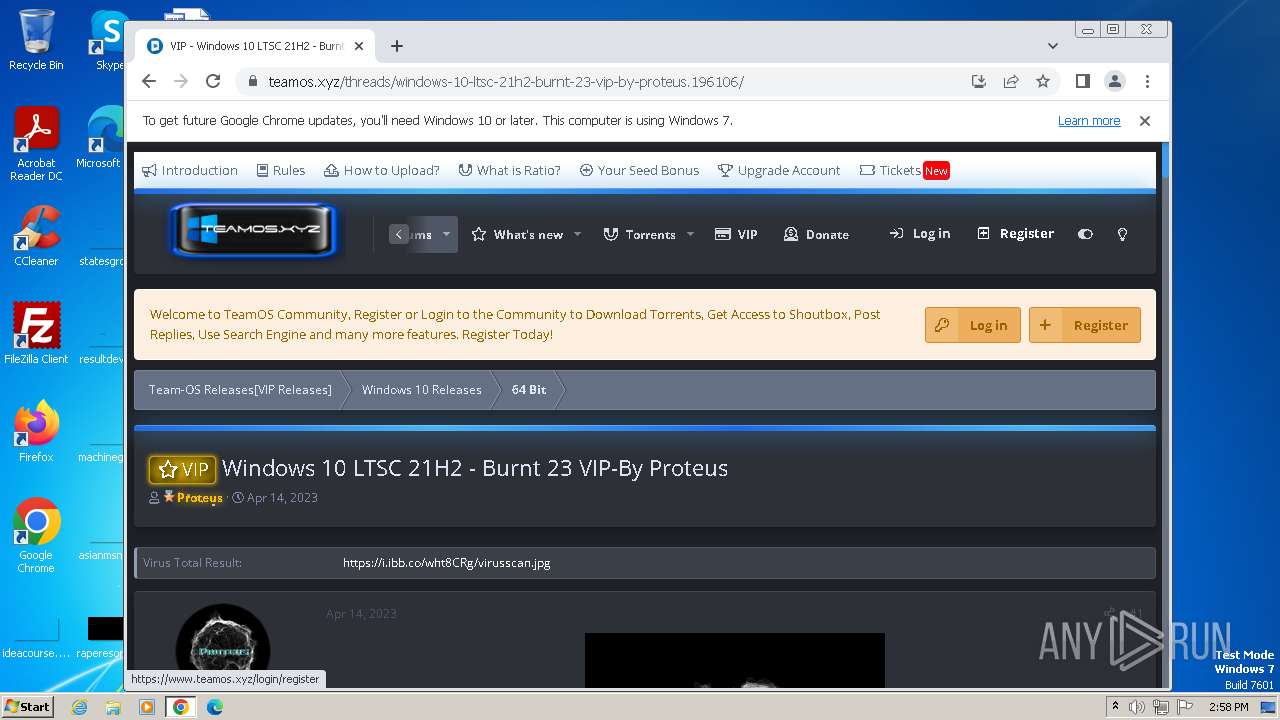This screenshot has height=720, width=1280.
Task: Bookmark this page with star icon
Action: coord(1043,81)
